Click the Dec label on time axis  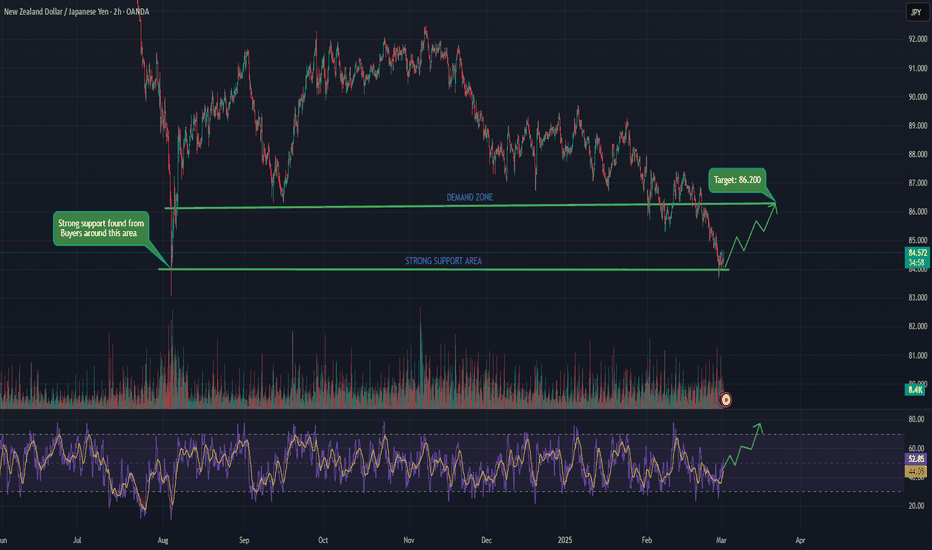pyautogui.click(x=486, y=540)
